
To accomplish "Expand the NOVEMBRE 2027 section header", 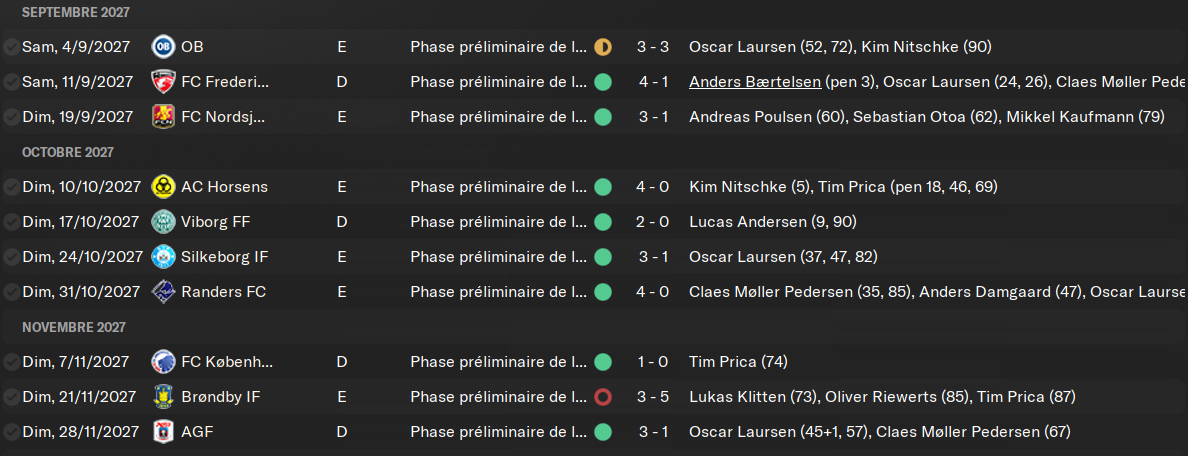I will (x=73, y=327).
